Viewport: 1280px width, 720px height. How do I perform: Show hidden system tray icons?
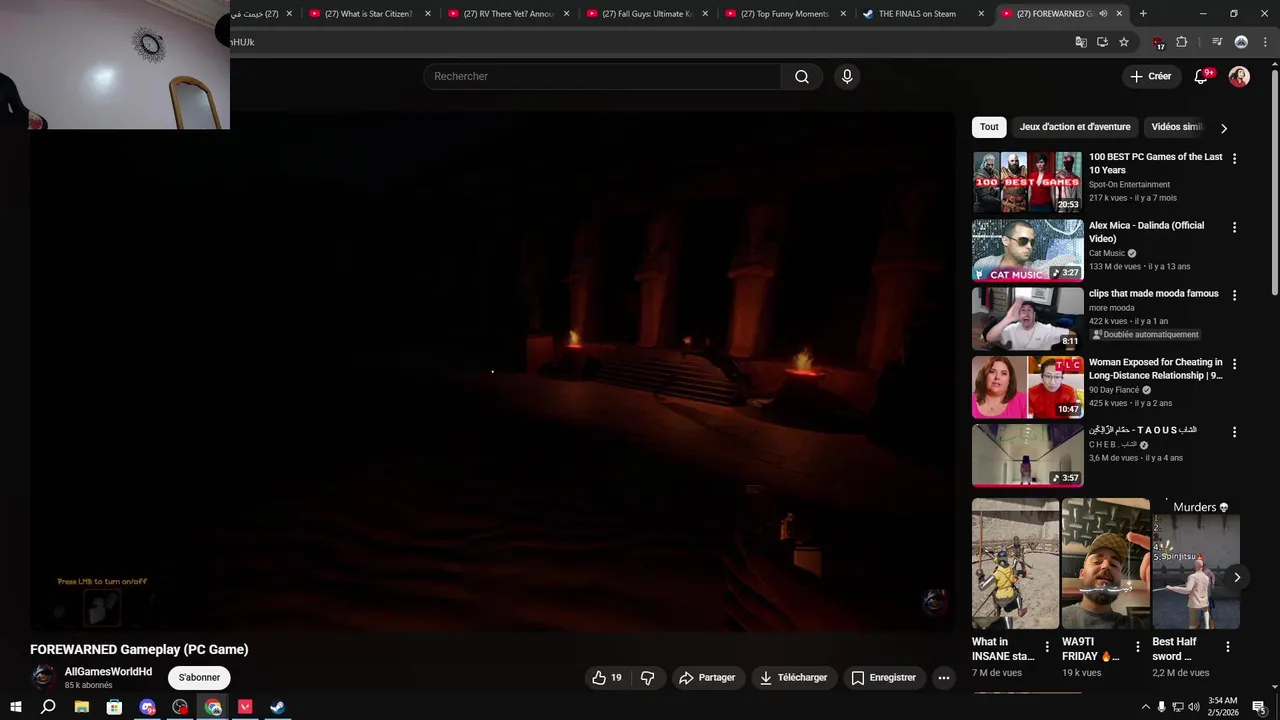1145,707
